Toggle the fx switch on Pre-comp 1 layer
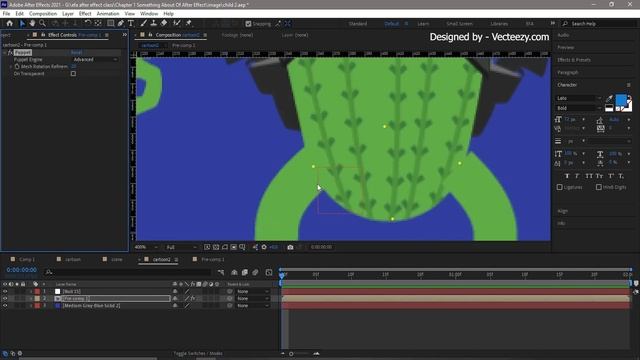Image resolution: width=640 pixels, height=360 pixels. tap(193, 298)
